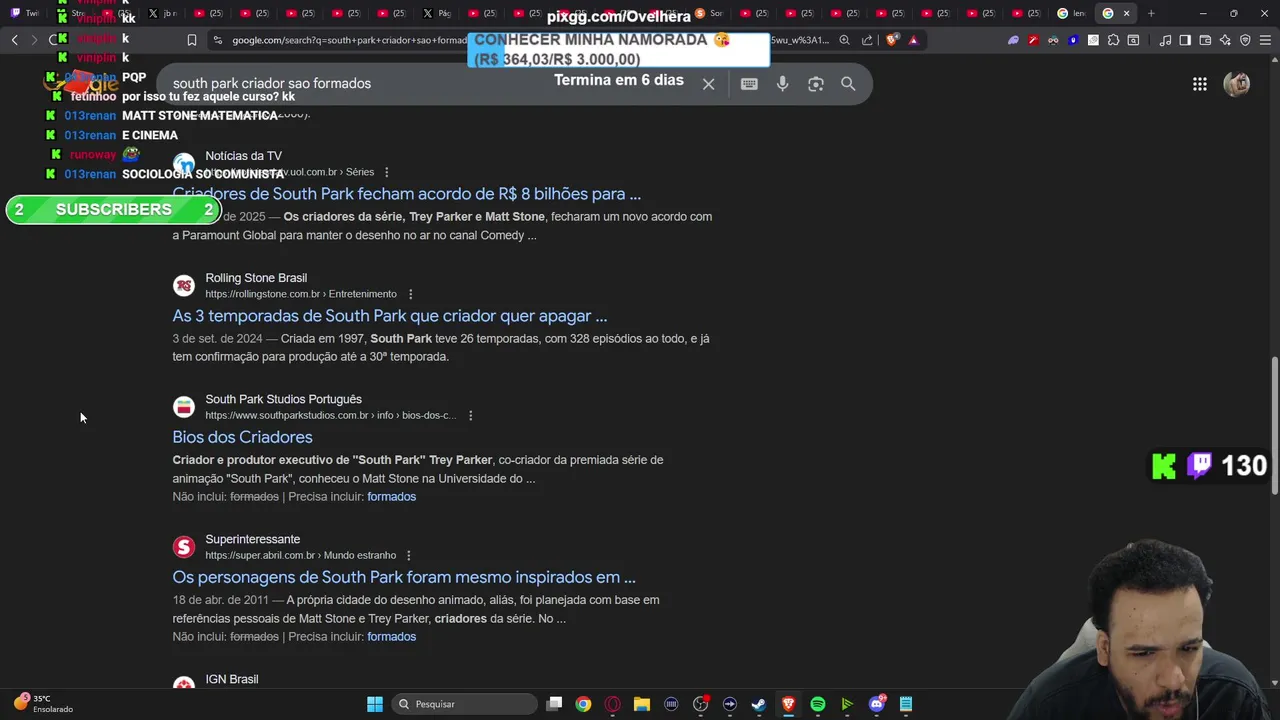Open the 'Bios dos Criadores' result
The width and height of the screenshot is (1280, 720).
pyautogui.click(x=242, y=437)
